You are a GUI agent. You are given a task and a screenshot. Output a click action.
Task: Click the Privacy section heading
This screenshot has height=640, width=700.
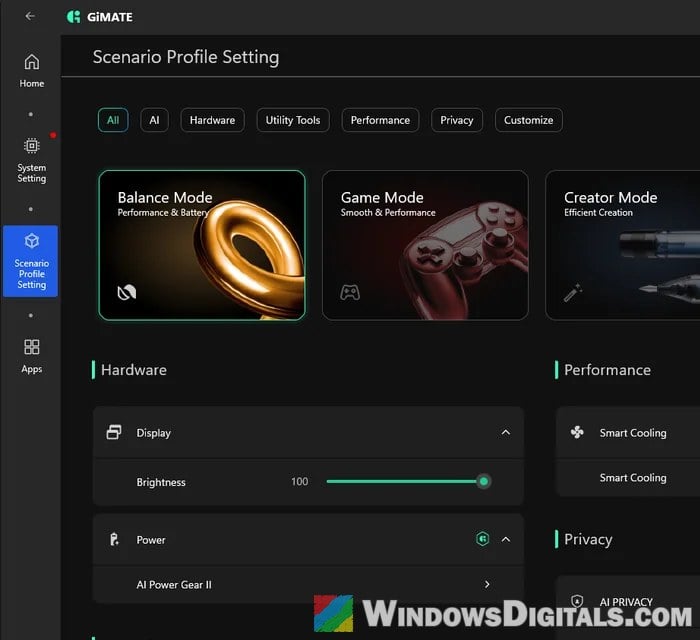(x=588, y=539)
